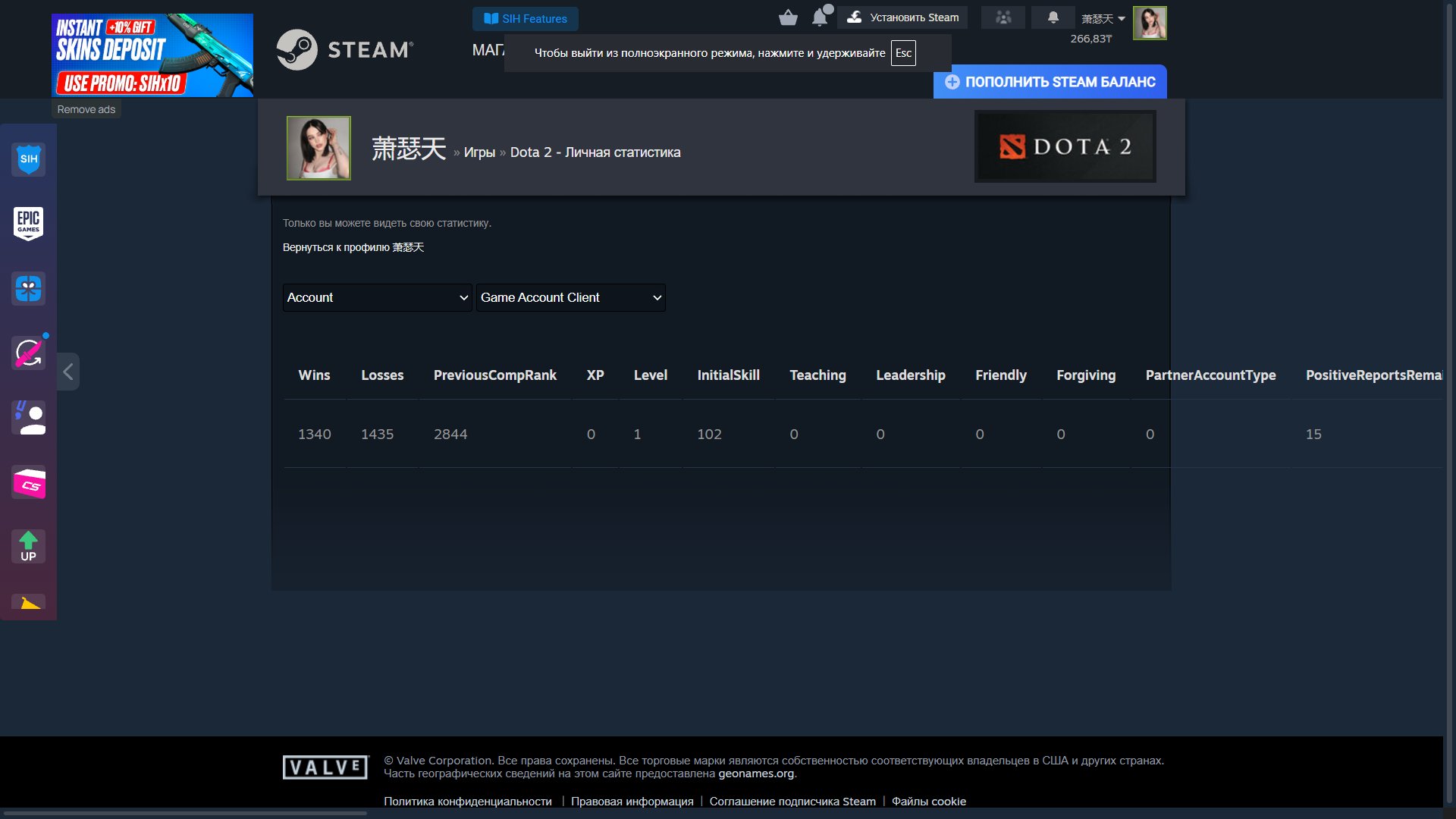Click the Dota 2 logo banner
The image size is (1456, 819).
coord(1065,146)
